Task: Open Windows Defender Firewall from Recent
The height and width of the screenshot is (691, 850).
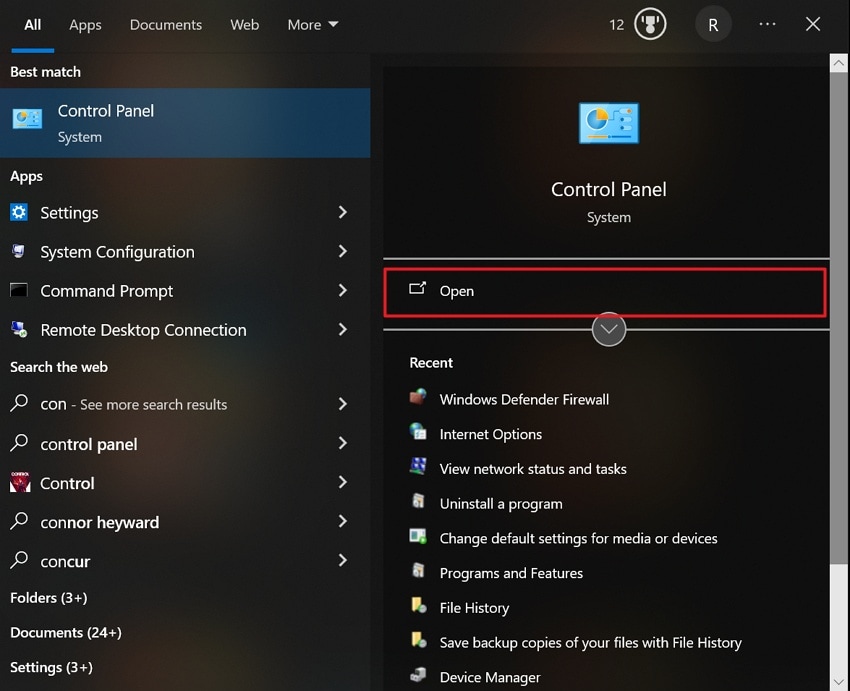Action: [524, 399]
